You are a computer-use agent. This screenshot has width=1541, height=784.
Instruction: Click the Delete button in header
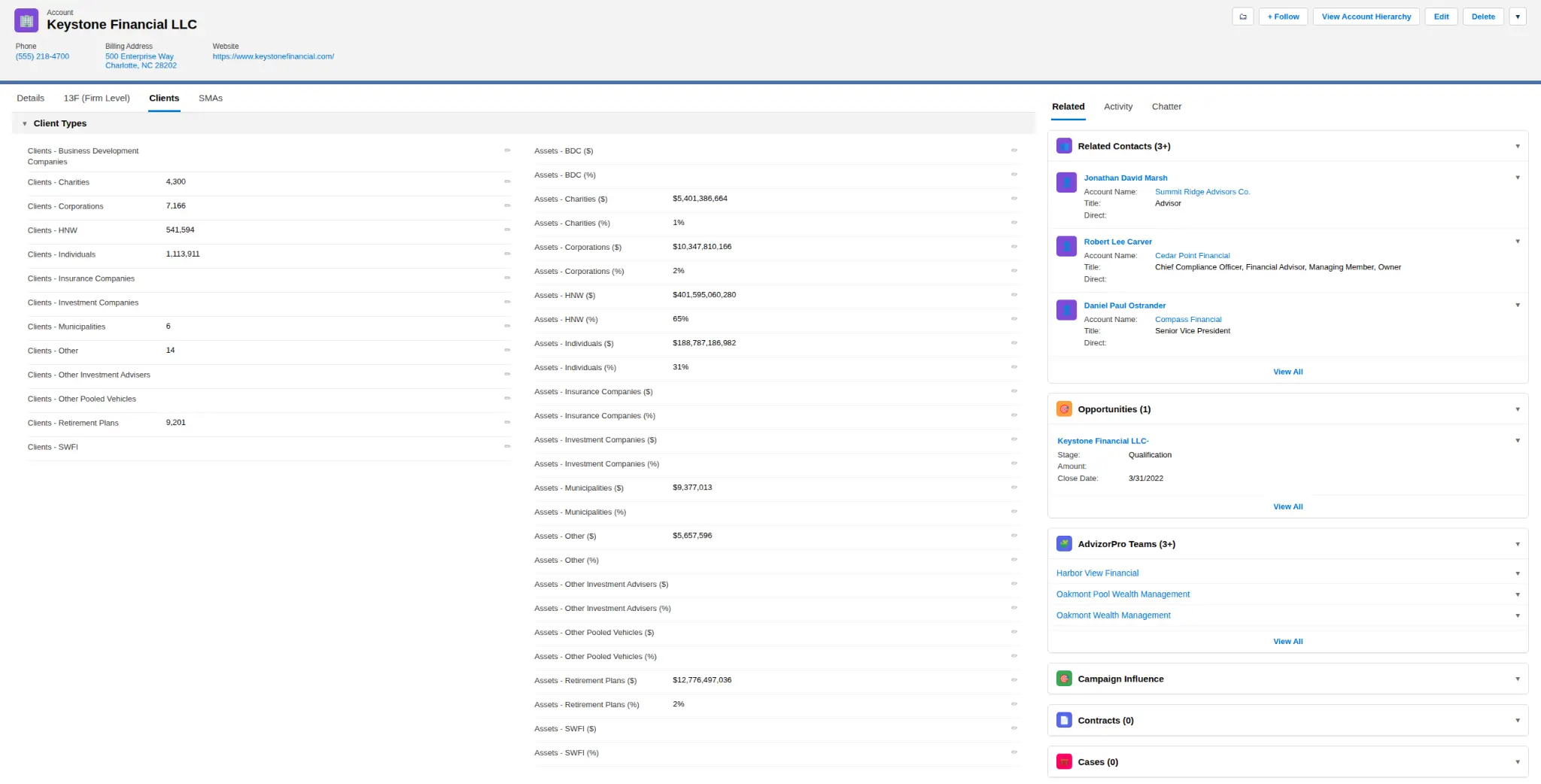click(1484, 17)
